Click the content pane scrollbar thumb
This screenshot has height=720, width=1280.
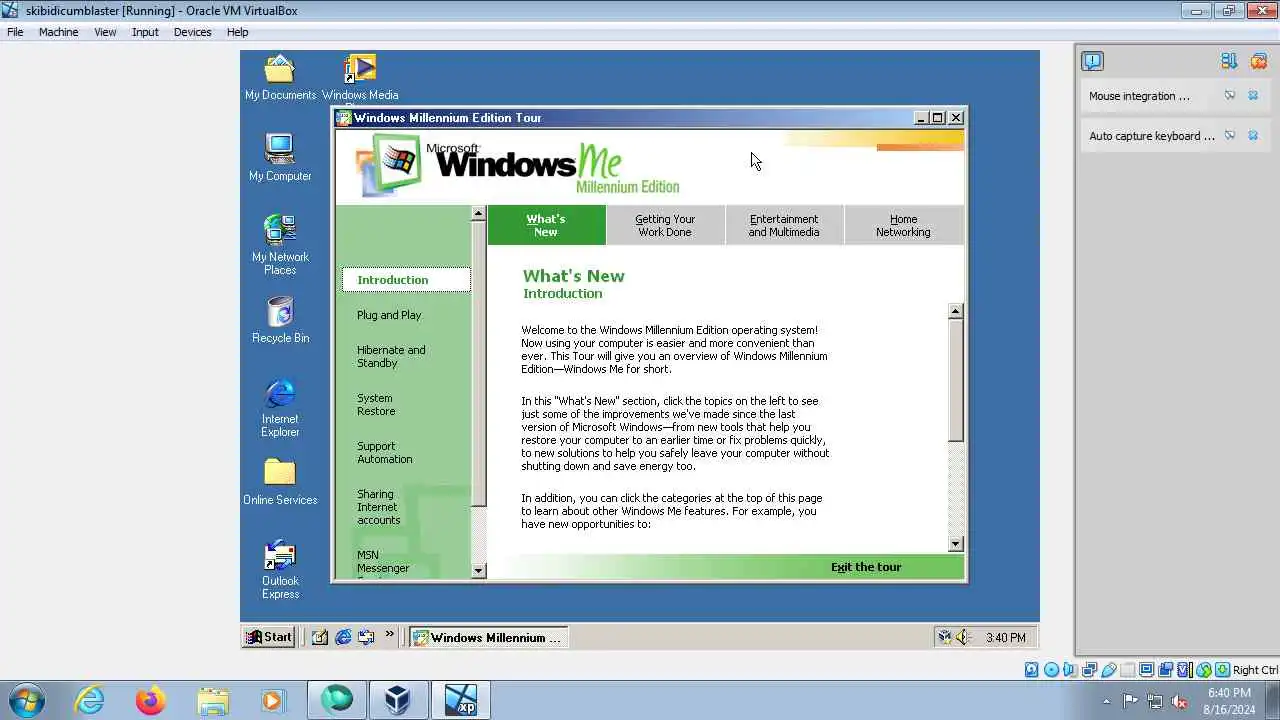tap(955, 380)
